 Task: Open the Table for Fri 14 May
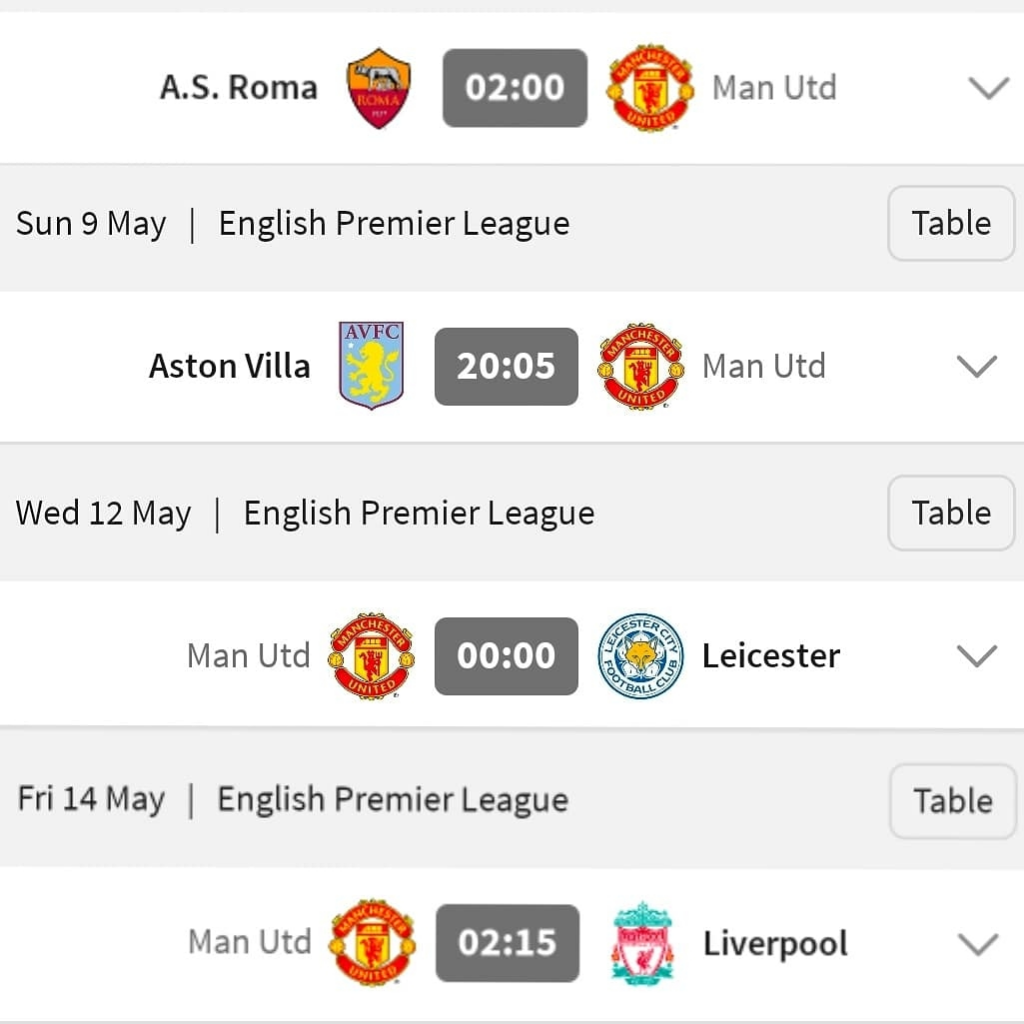952,800
